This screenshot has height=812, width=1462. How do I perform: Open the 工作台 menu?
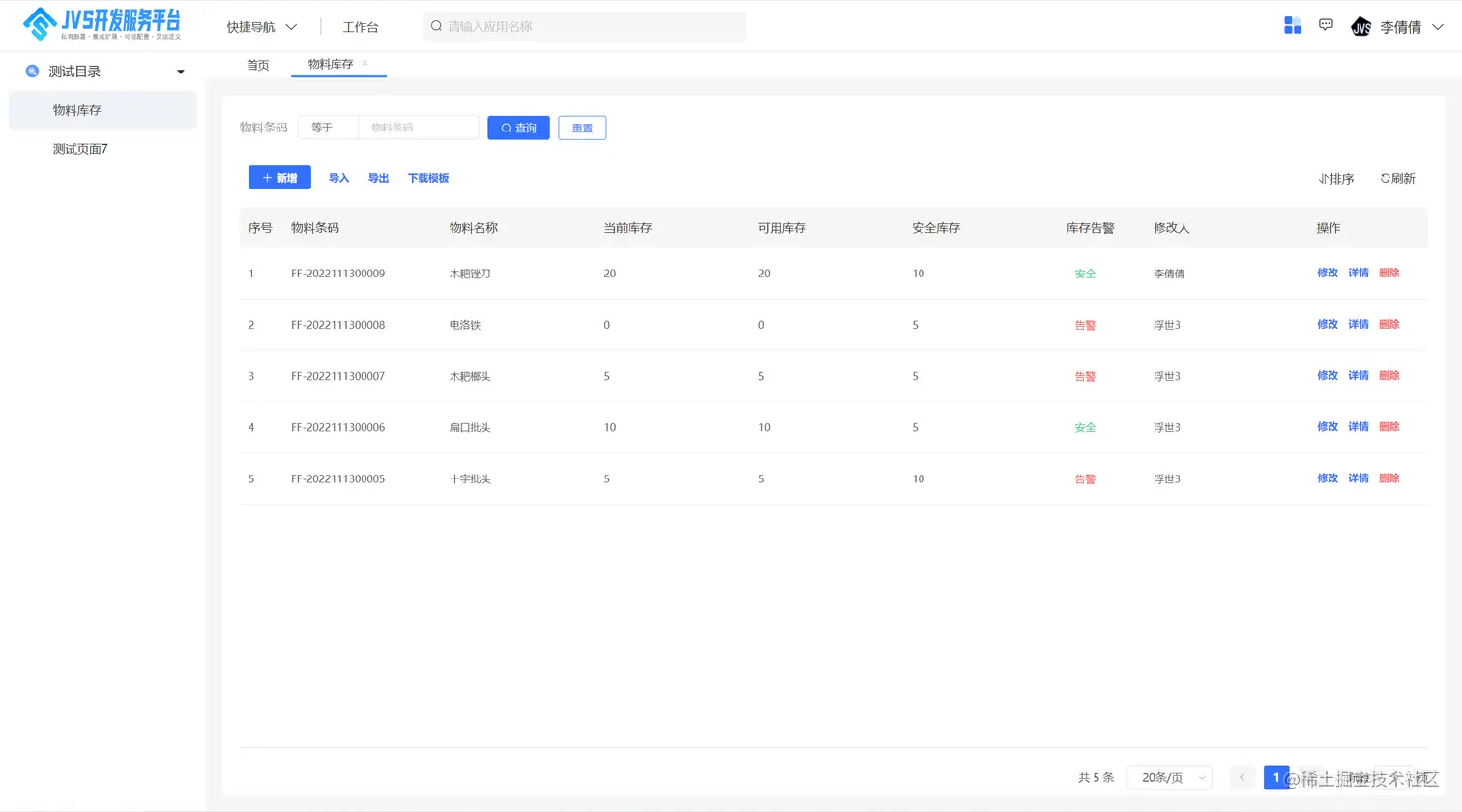click(361, 27)
